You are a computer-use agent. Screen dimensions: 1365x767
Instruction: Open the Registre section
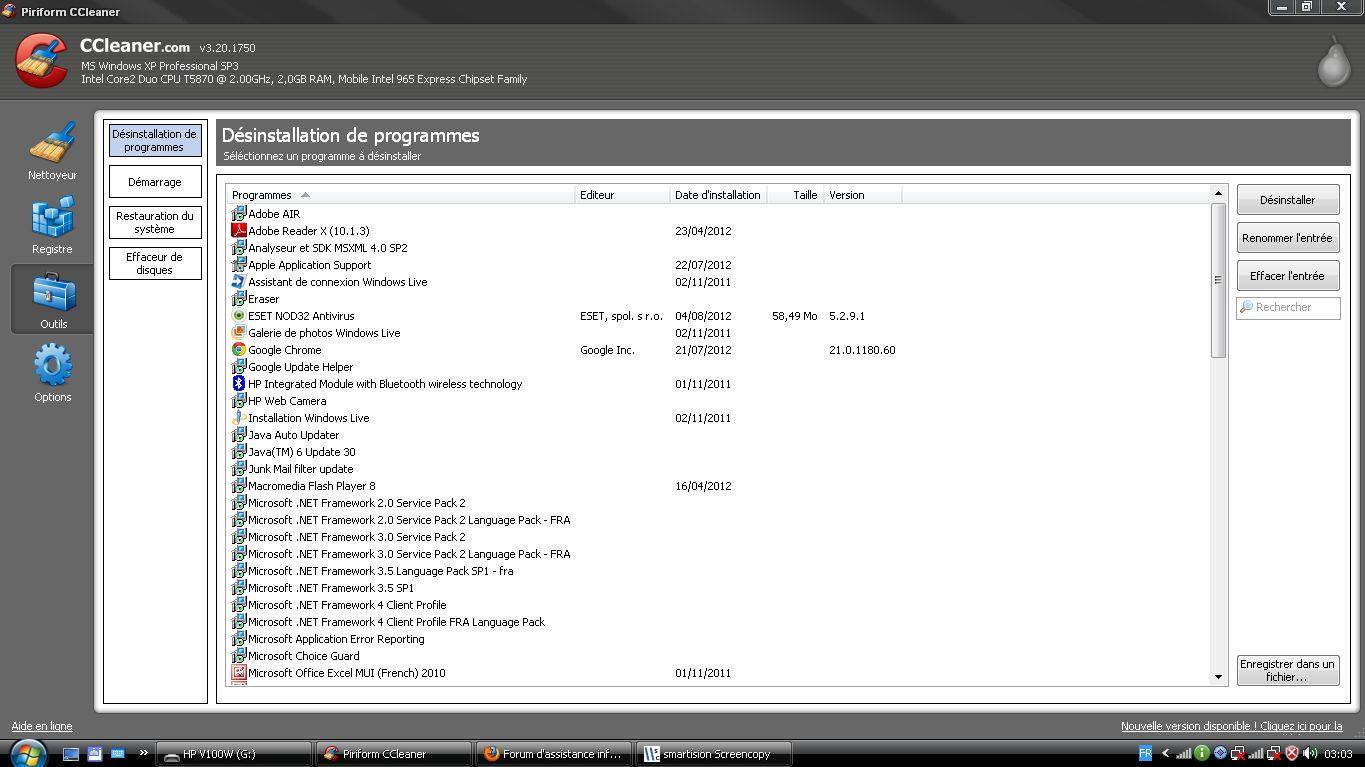point(52,225)
